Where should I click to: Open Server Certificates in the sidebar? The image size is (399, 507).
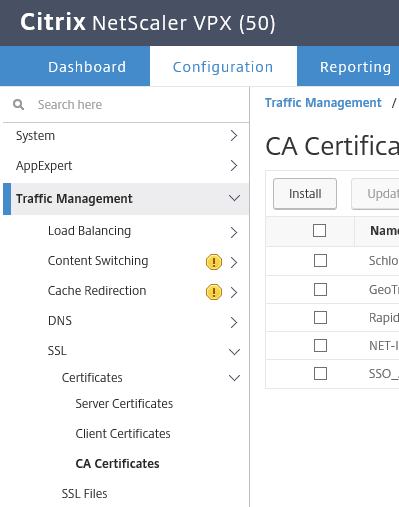point(124,404)
